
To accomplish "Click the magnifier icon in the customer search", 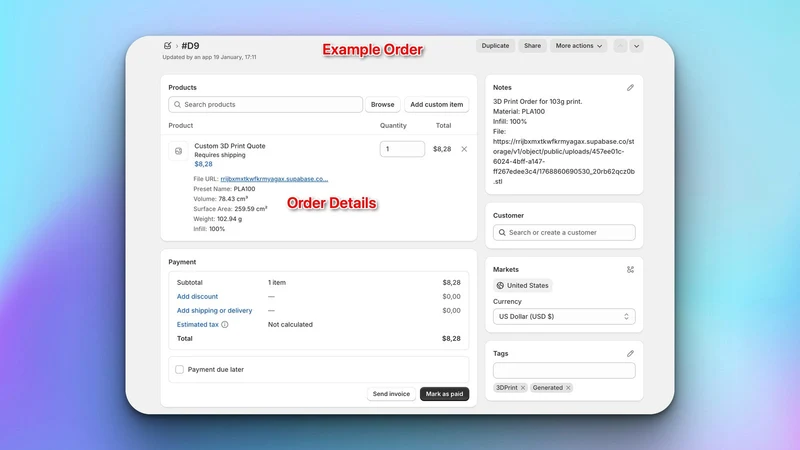I will (x=502, y=233).
